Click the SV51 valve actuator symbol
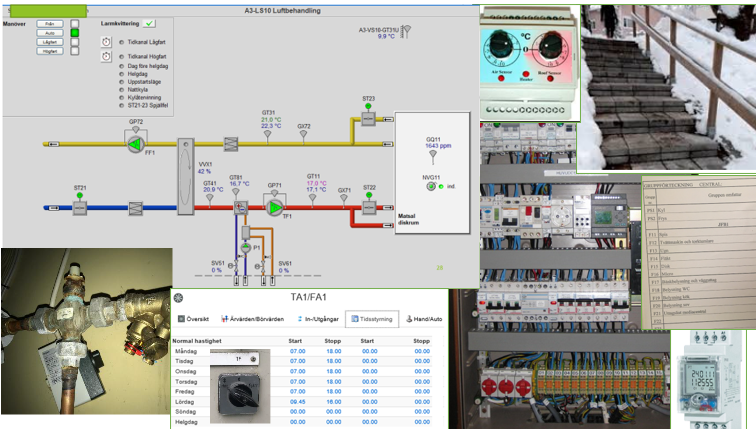756x429 pixels. [x=232, y=266]
